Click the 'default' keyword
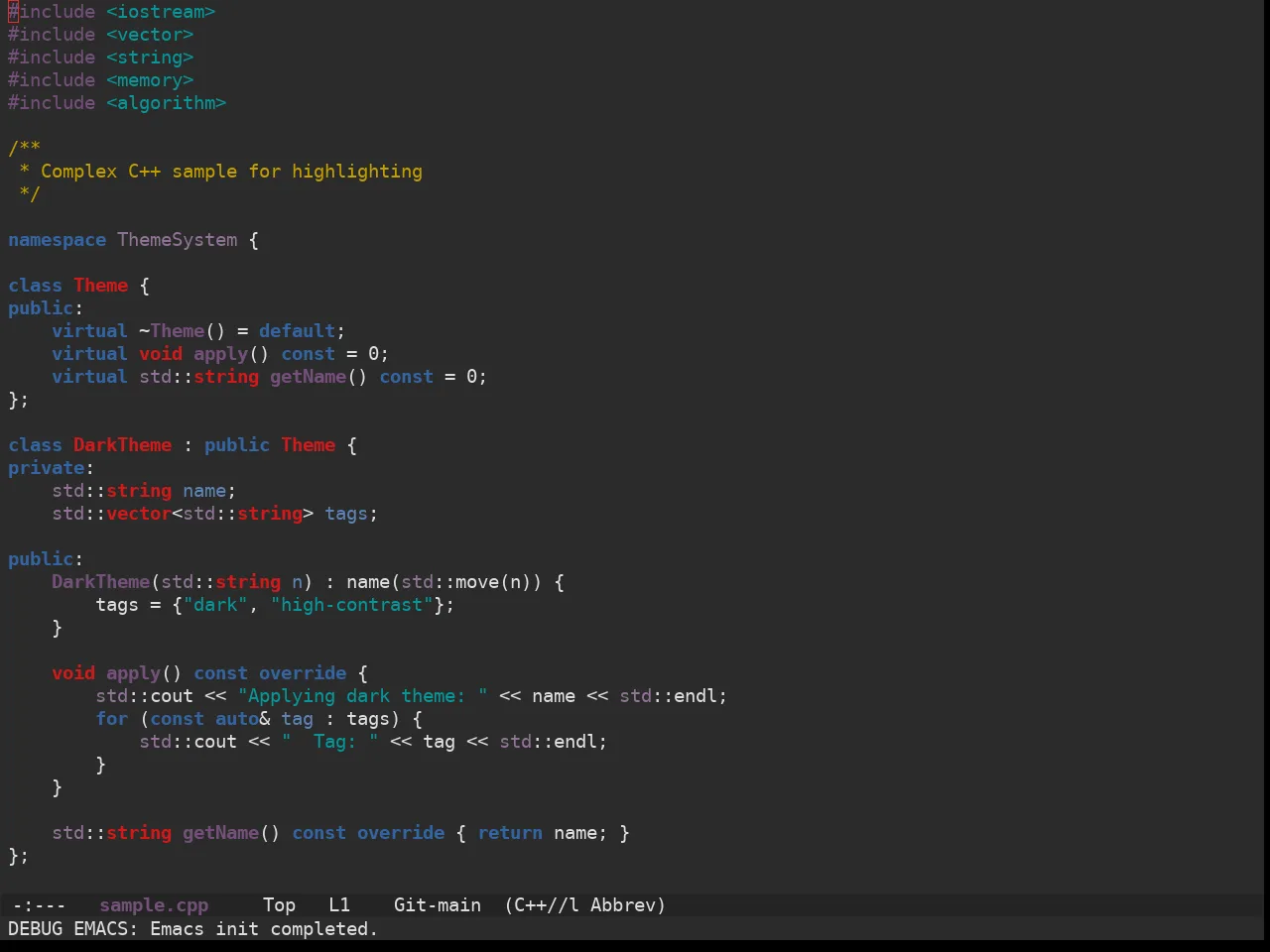This screenshot has width=1270, height=952. [297, 331]
